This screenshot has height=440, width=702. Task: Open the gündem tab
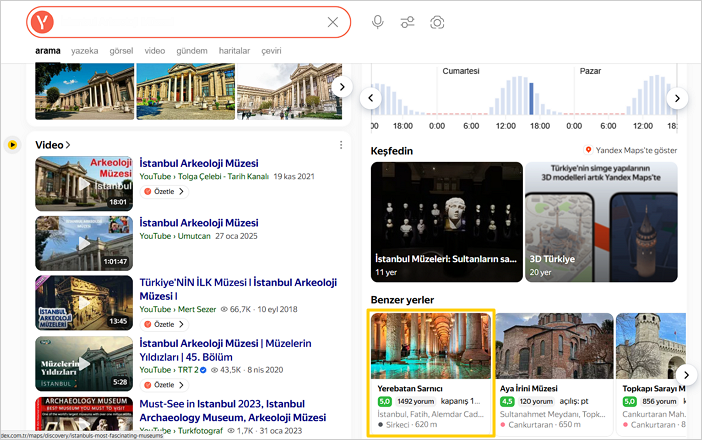coord(192,51)
